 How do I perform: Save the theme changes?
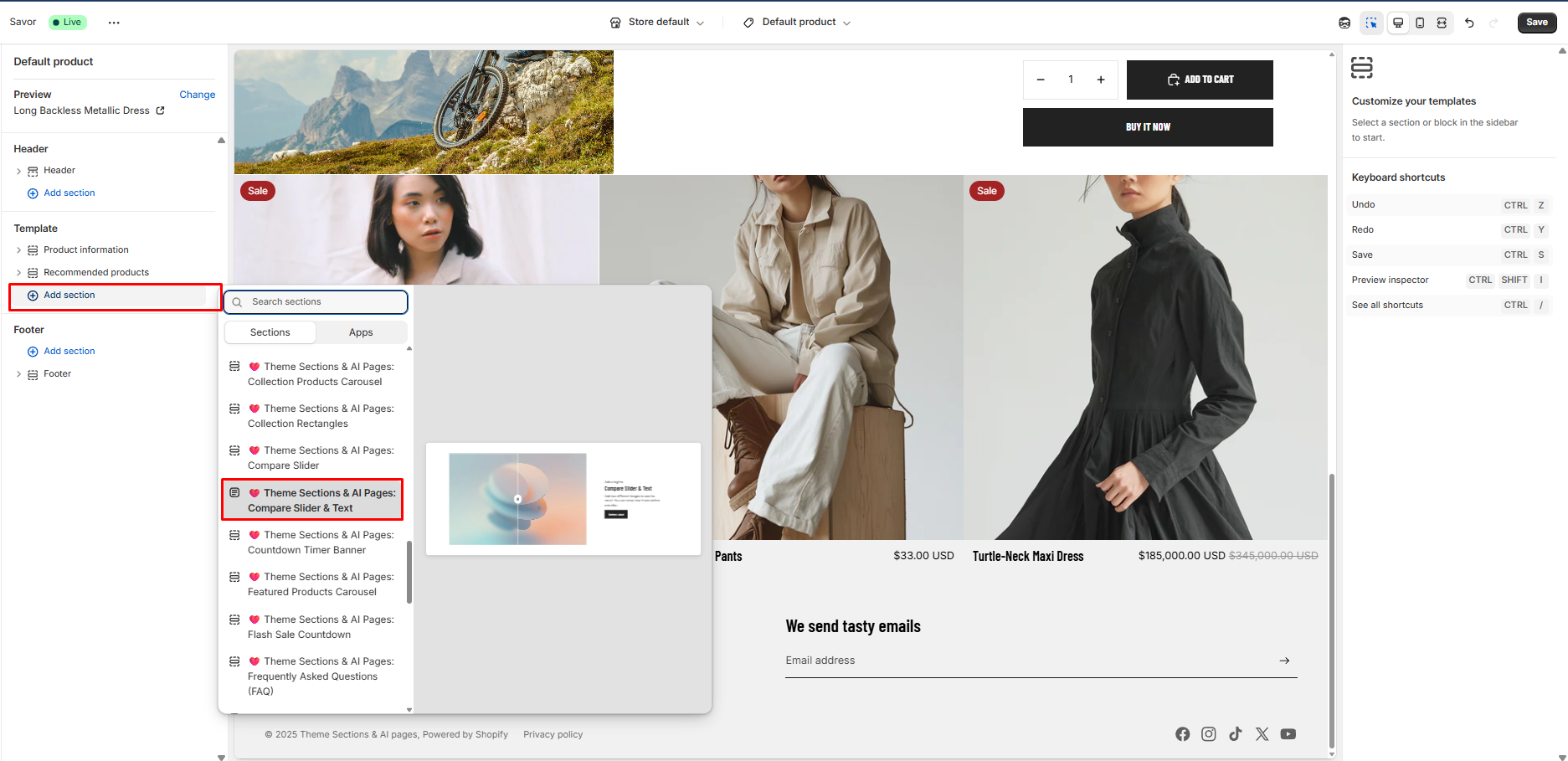pos(1537,23)
